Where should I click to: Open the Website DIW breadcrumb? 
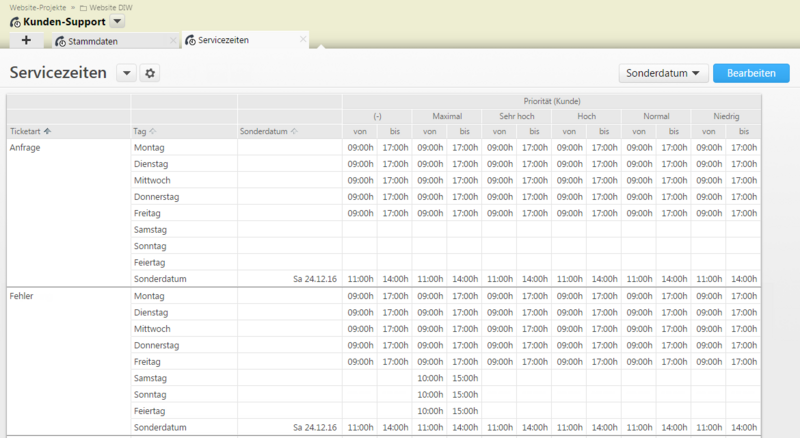click(111, 8)
